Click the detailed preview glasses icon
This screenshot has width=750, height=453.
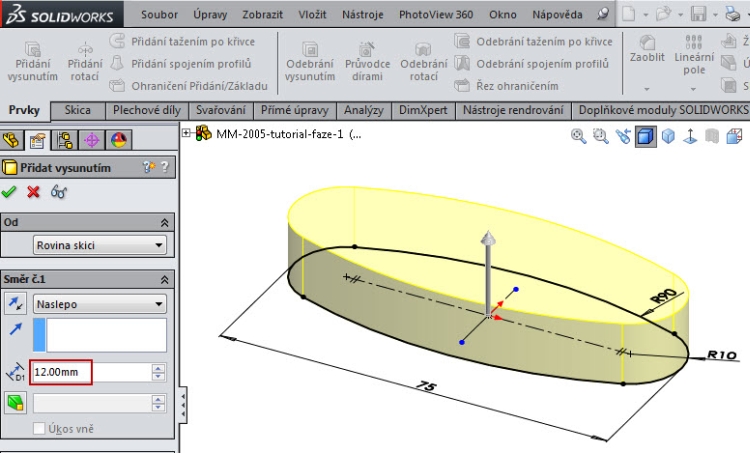59,192
